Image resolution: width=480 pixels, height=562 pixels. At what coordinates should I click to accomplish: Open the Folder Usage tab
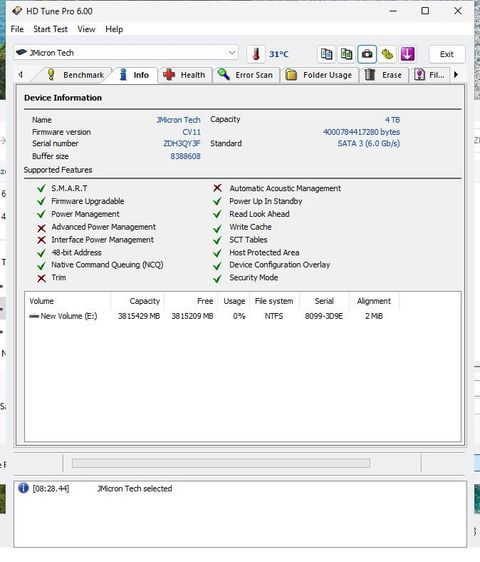[319, 75]
